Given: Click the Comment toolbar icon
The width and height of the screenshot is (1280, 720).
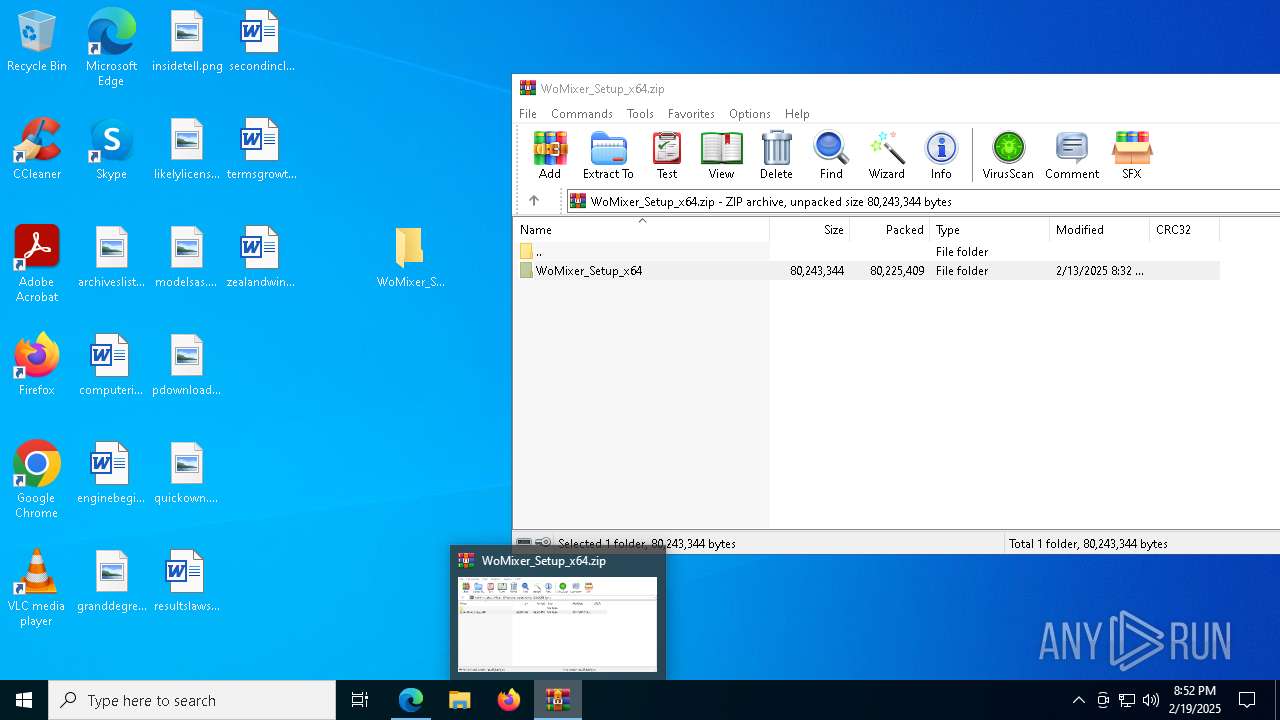Looking at the screenshot, I should click(1072, 155).
